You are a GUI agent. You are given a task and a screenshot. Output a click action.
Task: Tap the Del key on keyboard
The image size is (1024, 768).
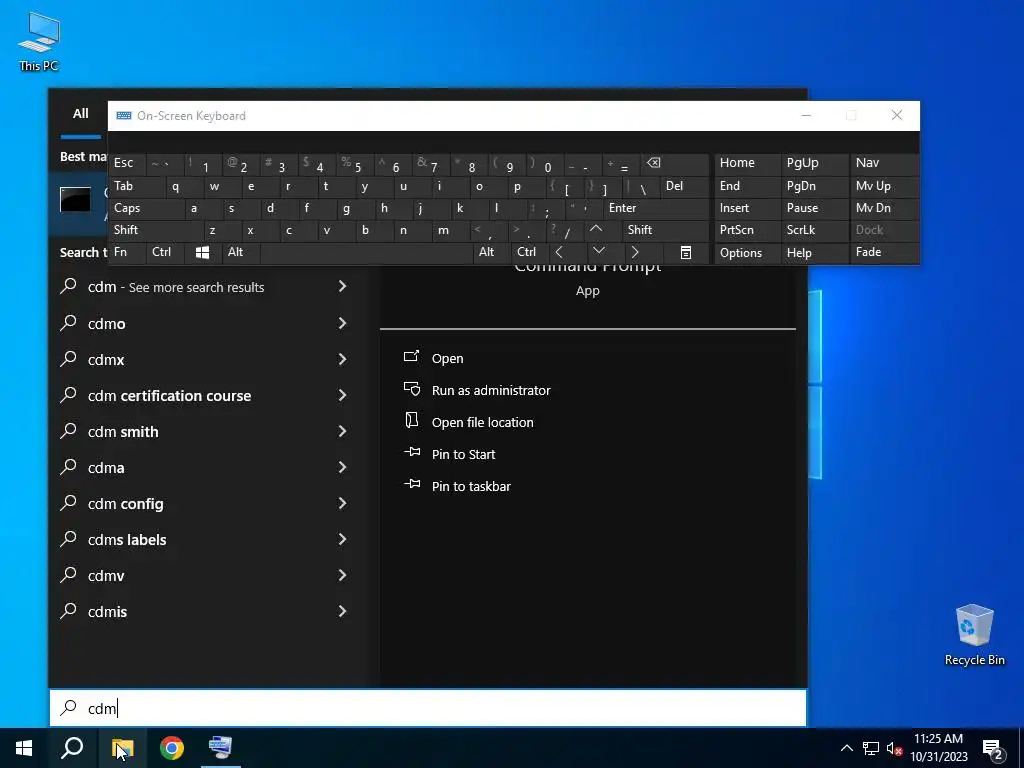click(x=684, y=186)
